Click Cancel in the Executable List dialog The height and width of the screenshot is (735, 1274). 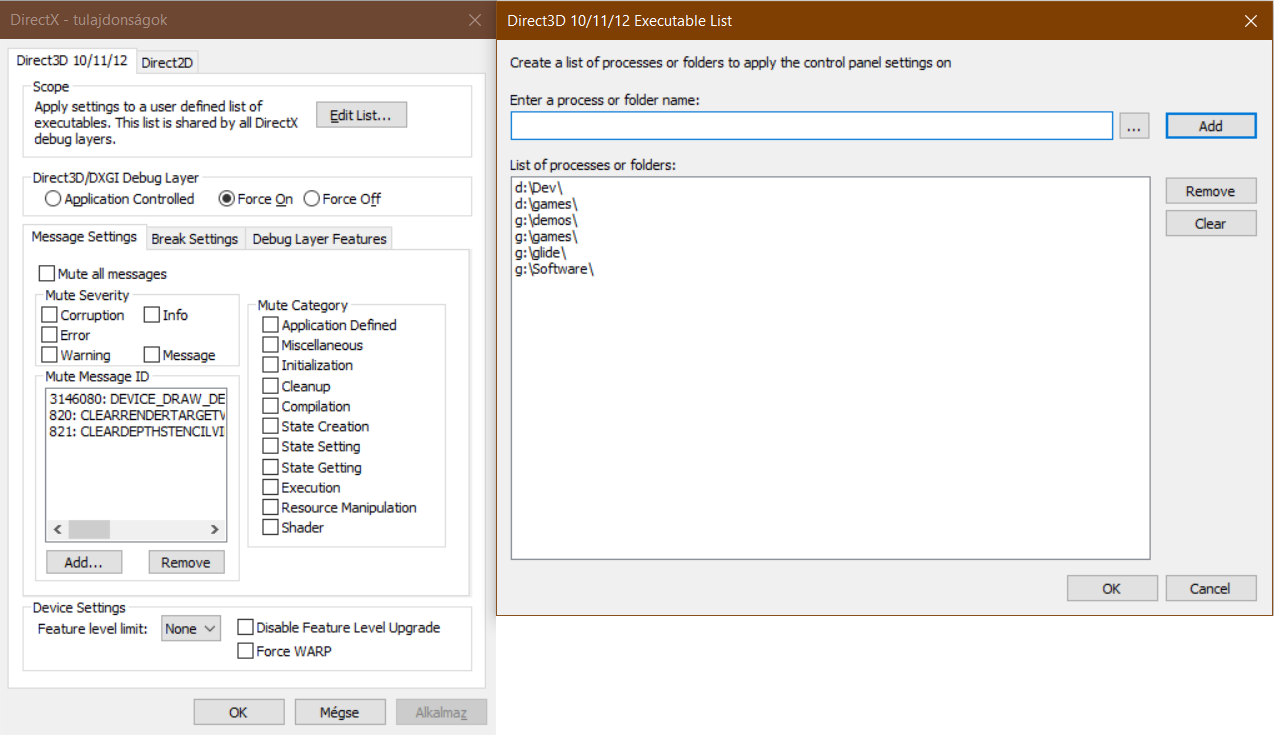(x=1211, y=588)
